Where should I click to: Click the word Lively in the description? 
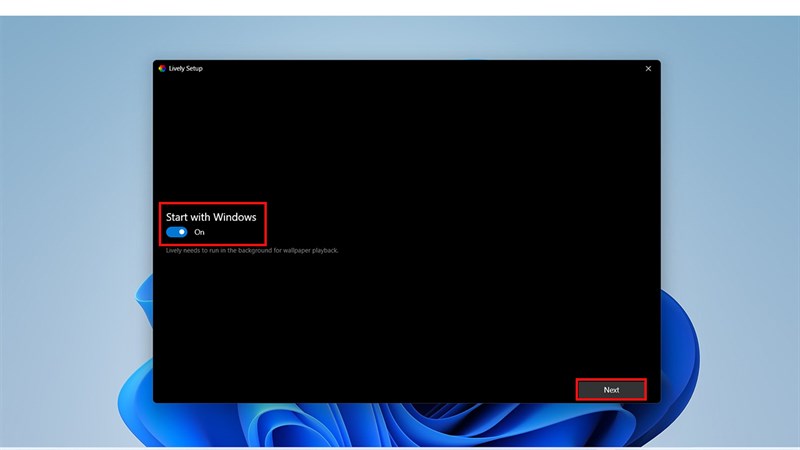click(174, 250)
